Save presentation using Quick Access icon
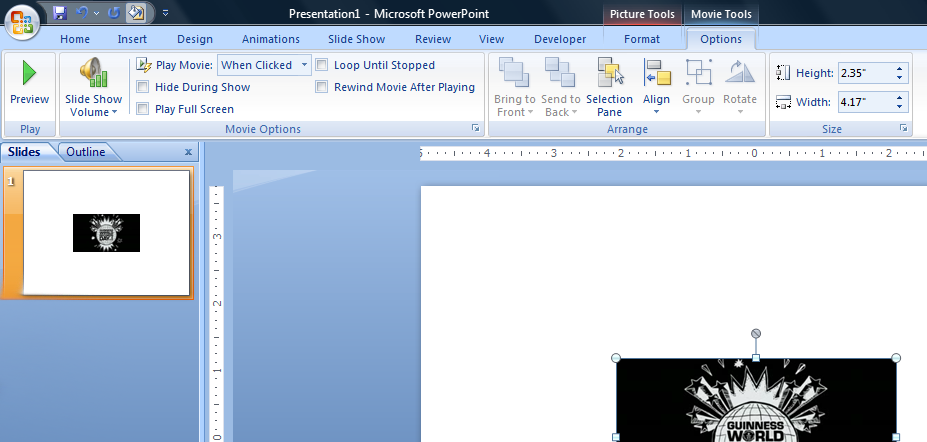Viewport: 927px width, 442px height. [x=60, y=13]
